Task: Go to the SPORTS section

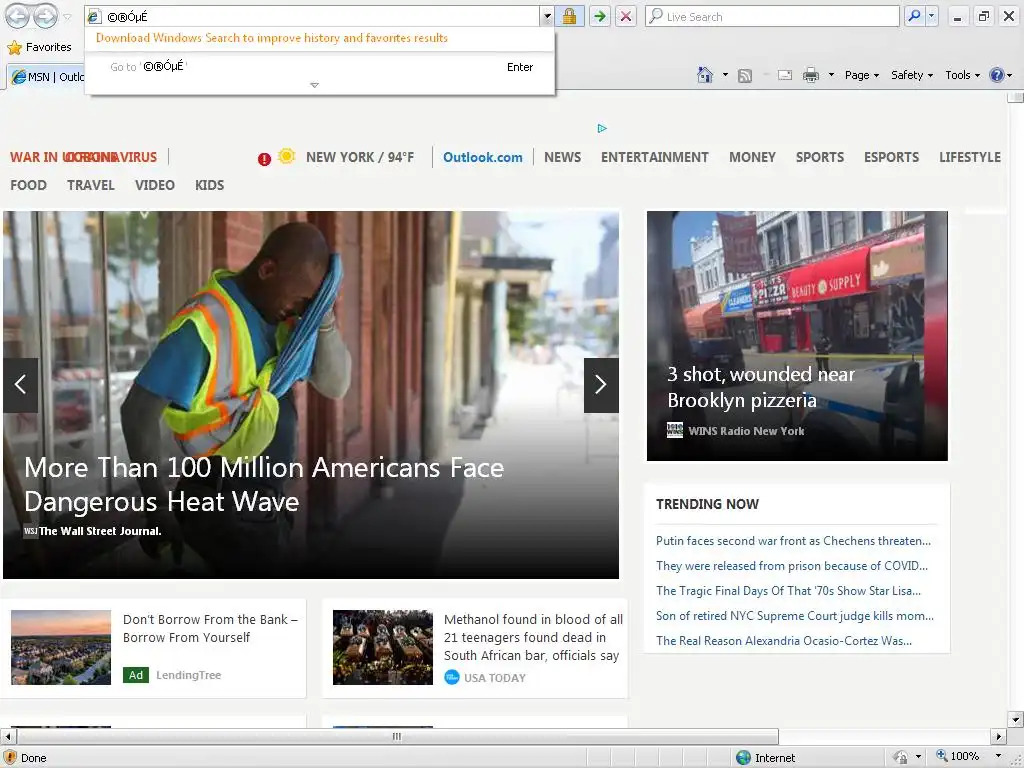Action: click(820, 157)
